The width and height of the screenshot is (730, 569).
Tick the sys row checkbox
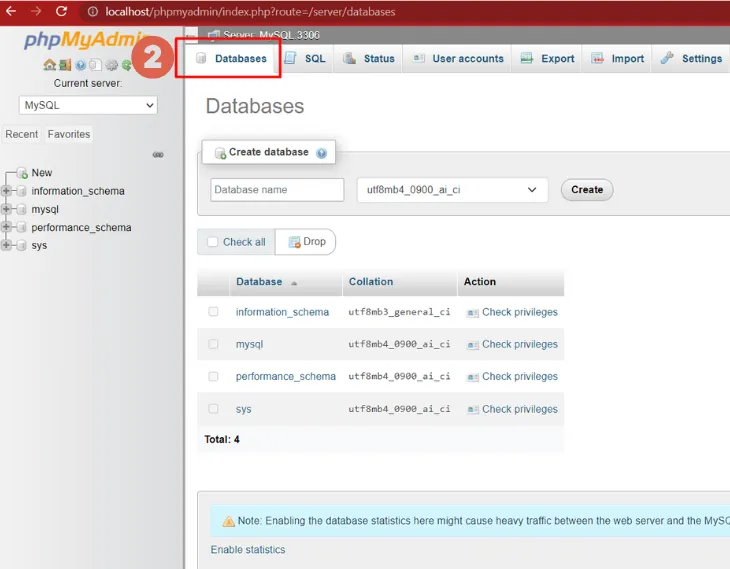(213, 409)
